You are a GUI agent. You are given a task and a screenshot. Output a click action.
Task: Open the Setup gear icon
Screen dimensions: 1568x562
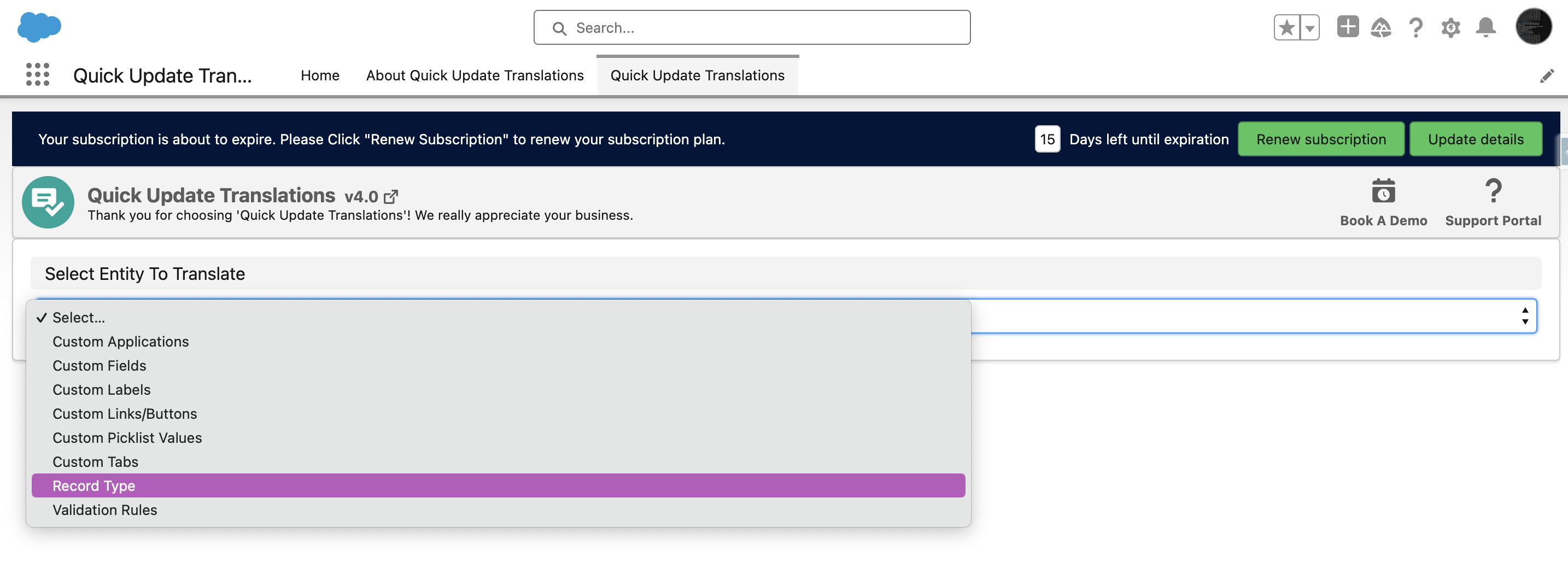[1450, 27]
